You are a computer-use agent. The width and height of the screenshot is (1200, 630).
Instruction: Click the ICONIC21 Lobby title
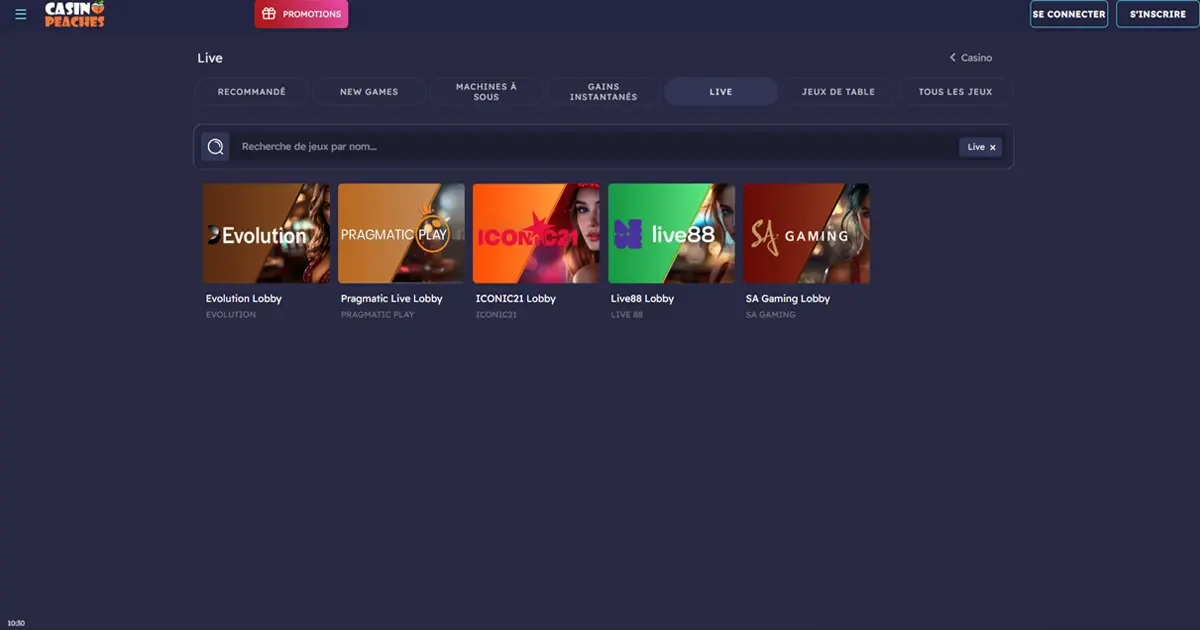click(516, 299)
